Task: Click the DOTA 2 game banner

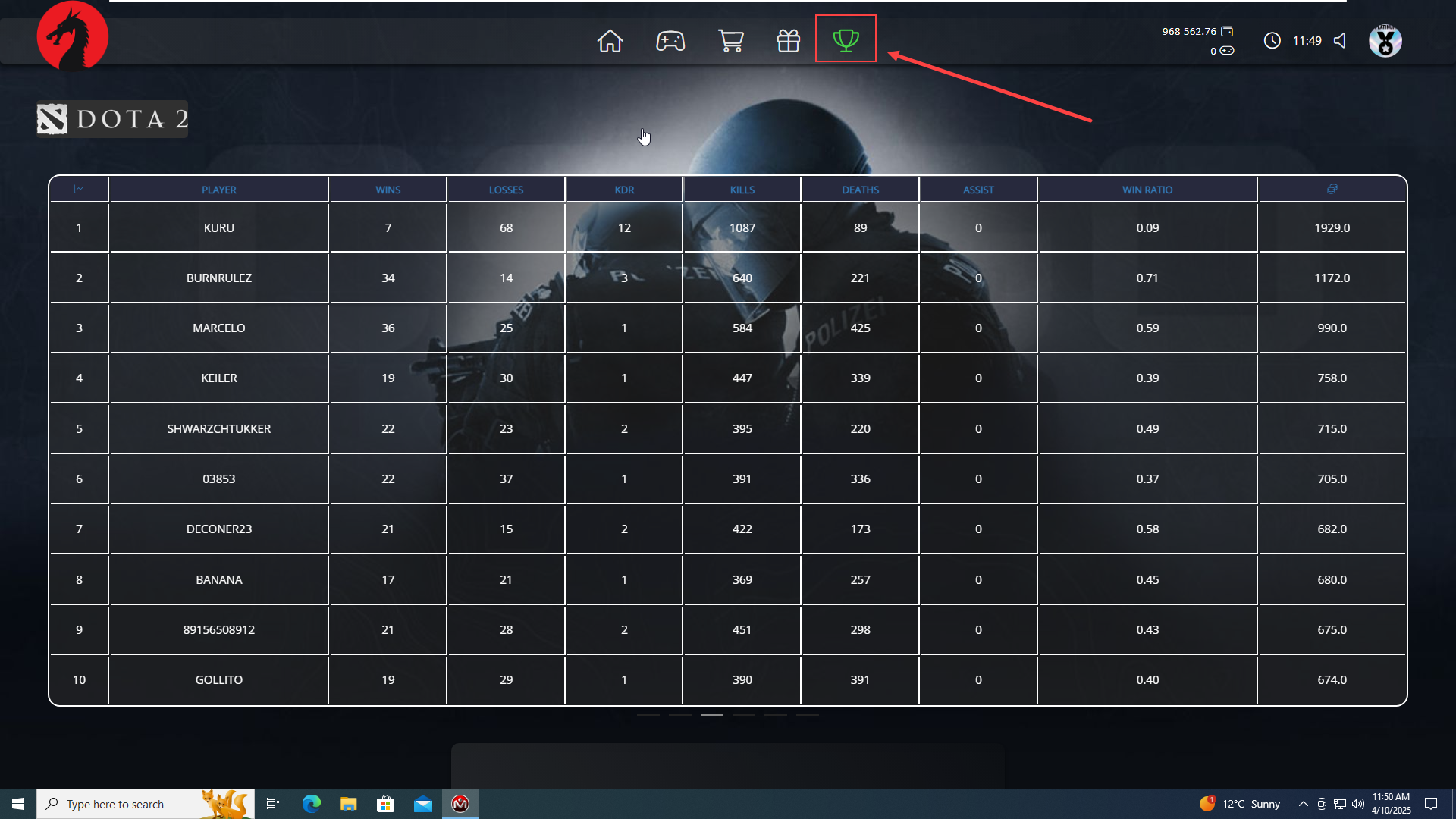Action: [x=112, y=119]
